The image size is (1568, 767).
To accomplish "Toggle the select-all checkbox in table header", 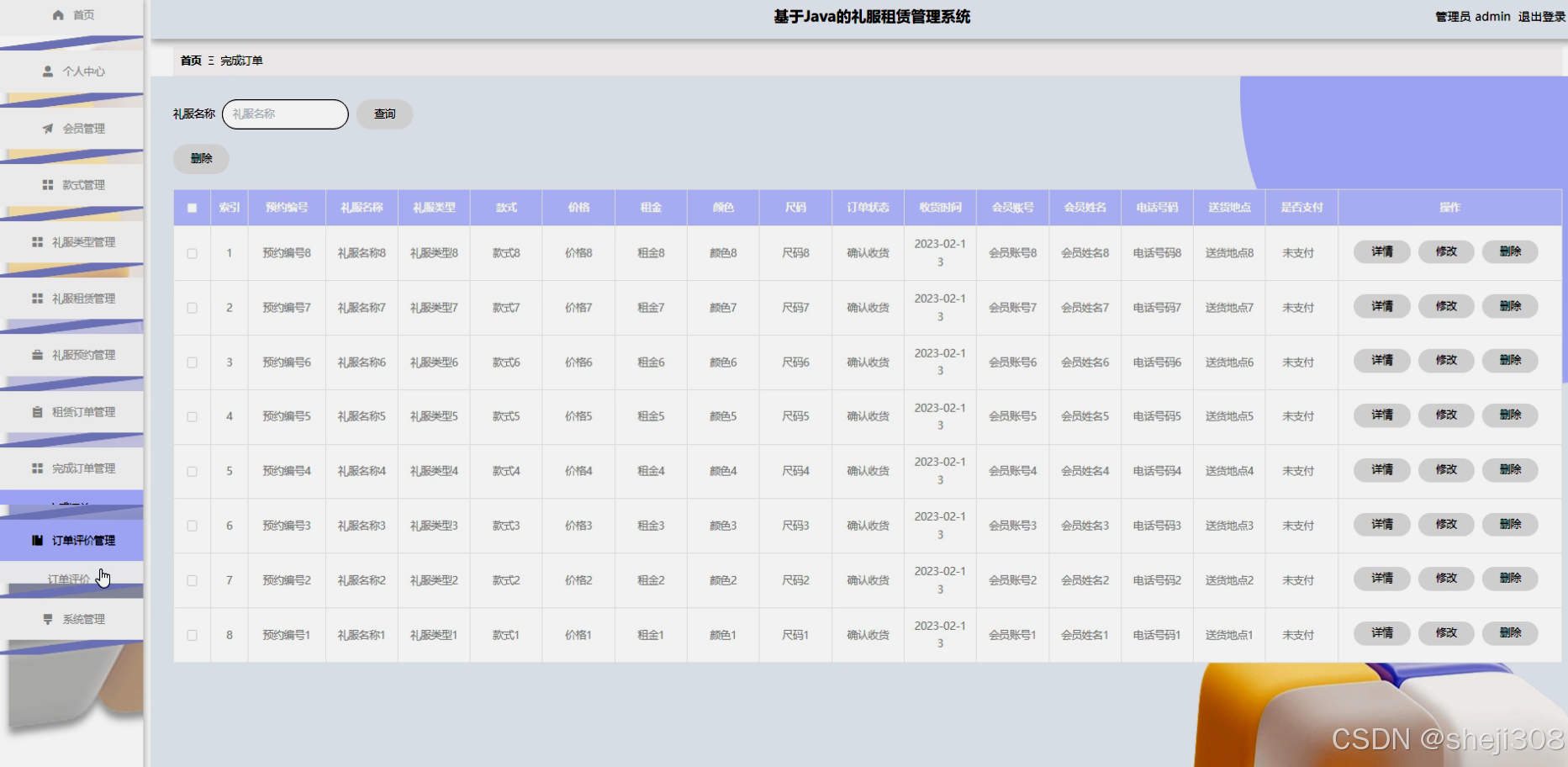I will 191,207.
